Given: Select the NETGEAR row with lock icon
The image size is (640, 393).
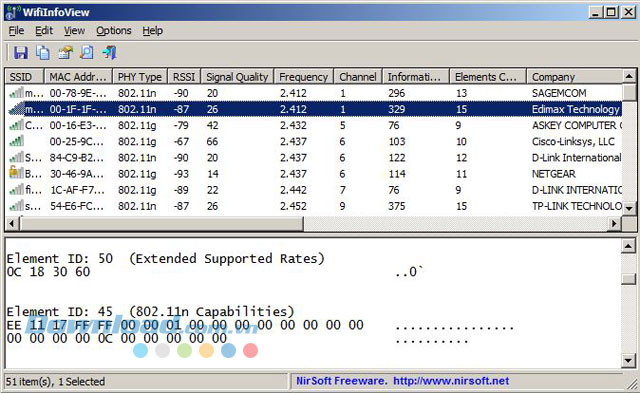Looking at the screenshot, I should pos(313,174).
